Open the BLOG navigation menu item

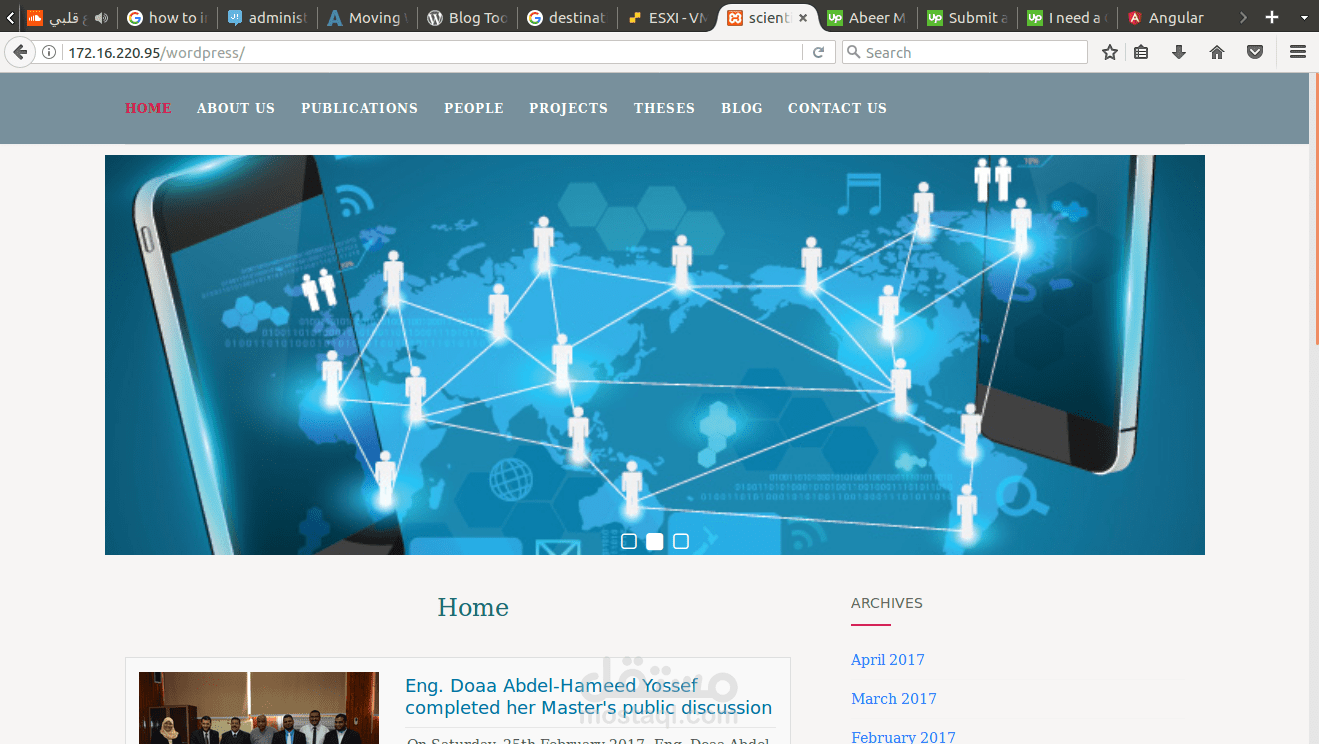tap(741, 108)
